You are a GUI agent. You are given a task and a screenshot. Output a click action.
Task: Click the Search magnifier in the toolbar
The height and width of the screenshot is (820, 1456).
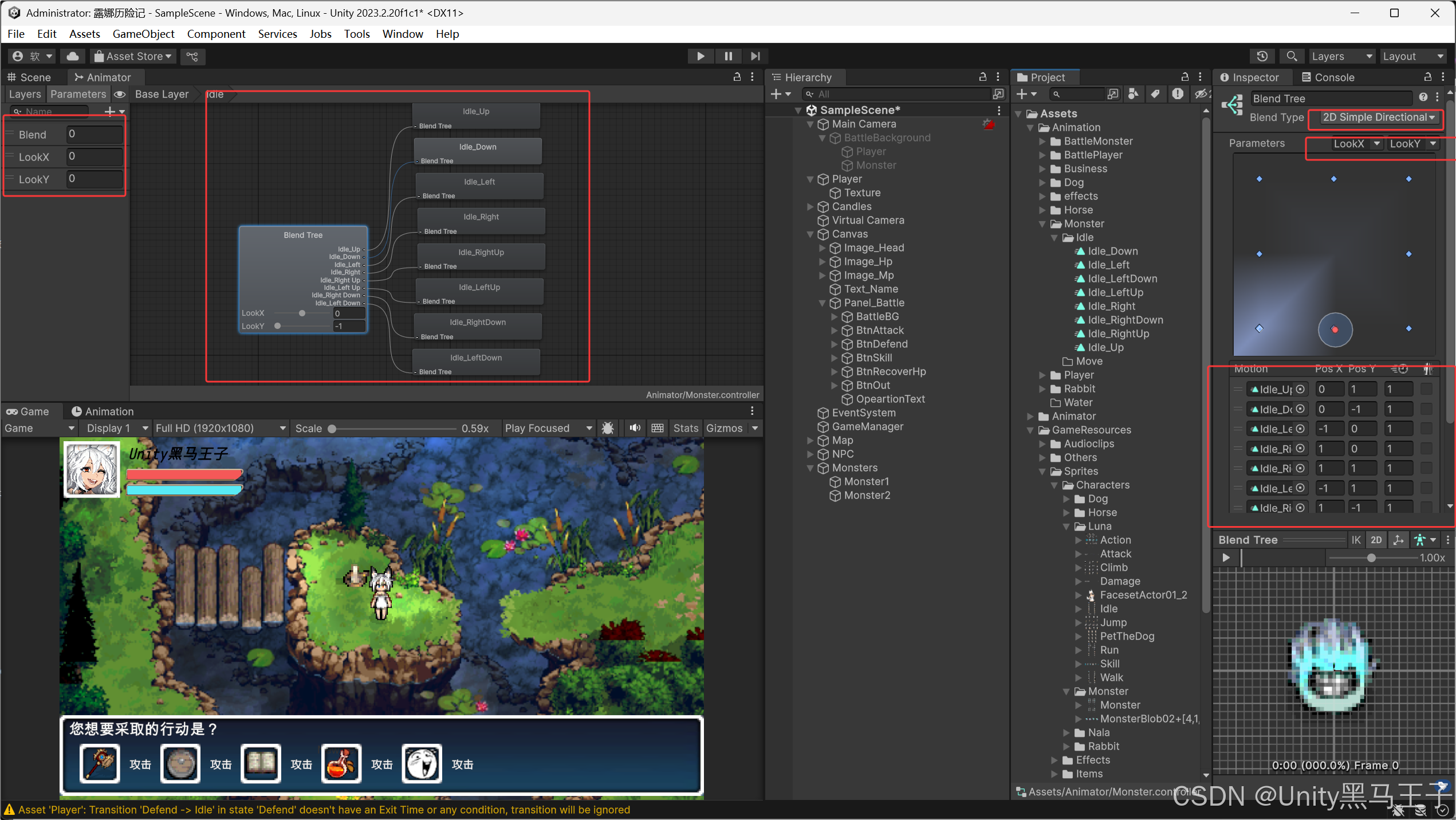click(x=1292, y=56)
